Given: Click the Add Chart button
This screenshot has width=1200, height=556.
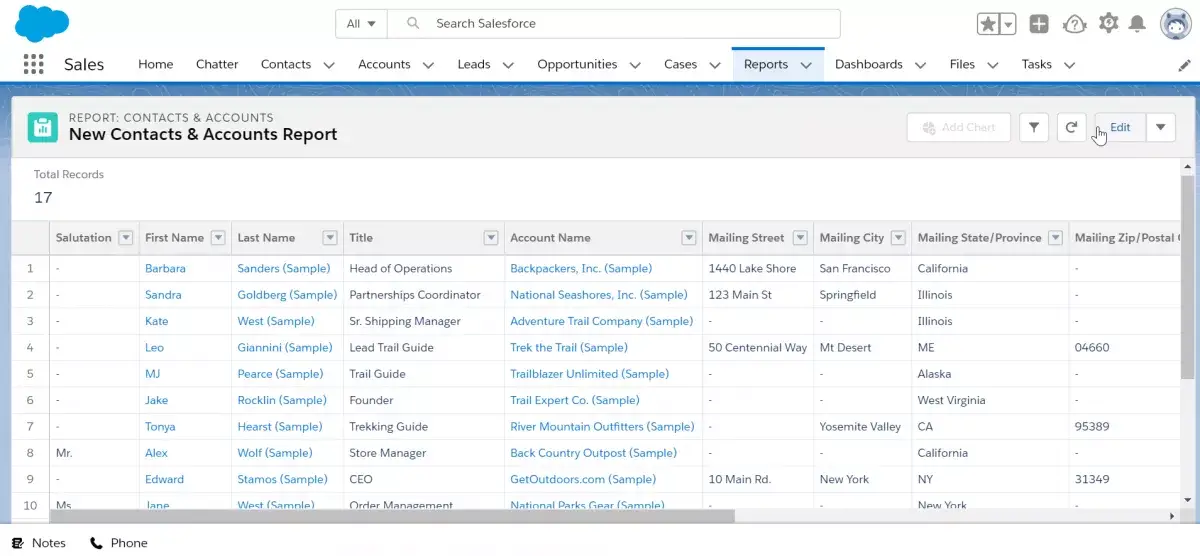Looking at the screenshot, I should pos(959,127).
